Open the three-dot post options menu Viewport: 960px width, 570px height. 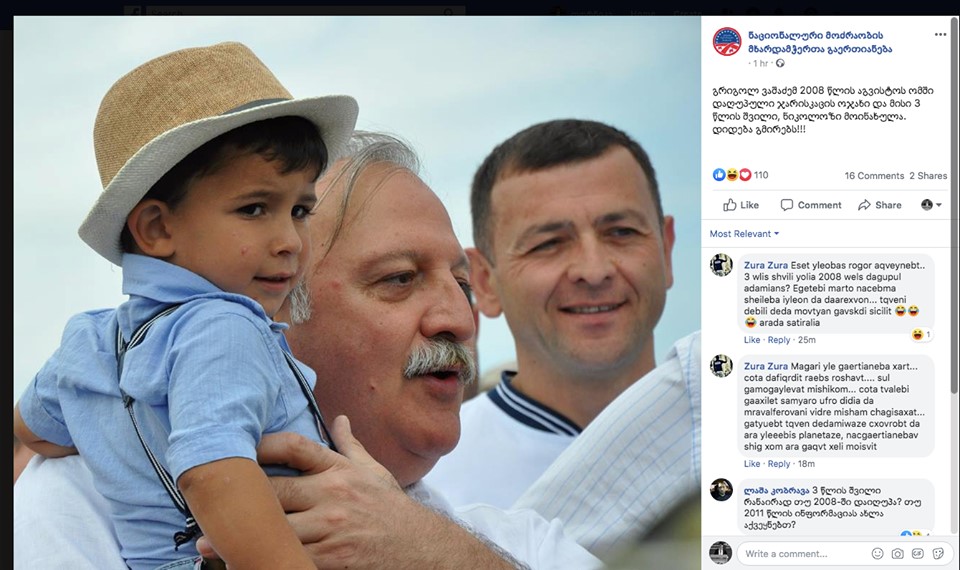[x=940, y=35]
